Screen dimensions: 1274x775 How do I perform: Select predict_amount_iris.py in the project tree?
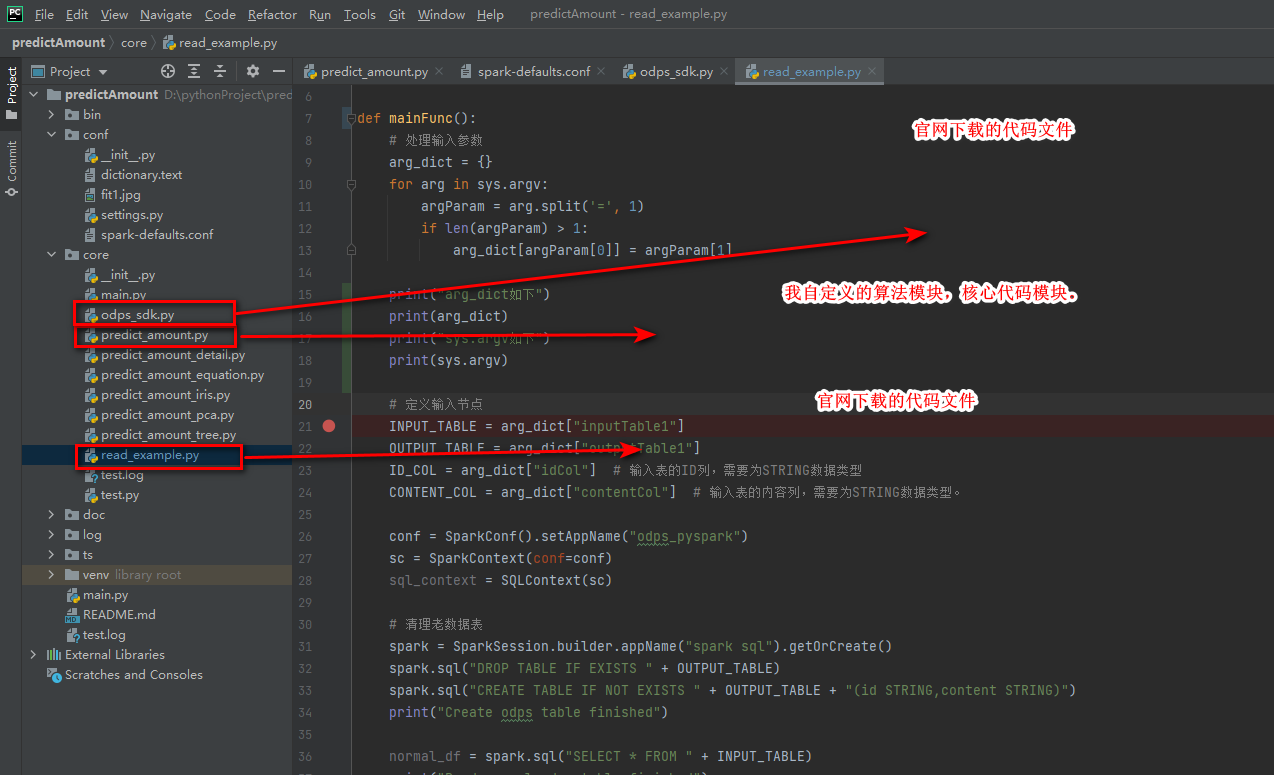coord(165,394)
